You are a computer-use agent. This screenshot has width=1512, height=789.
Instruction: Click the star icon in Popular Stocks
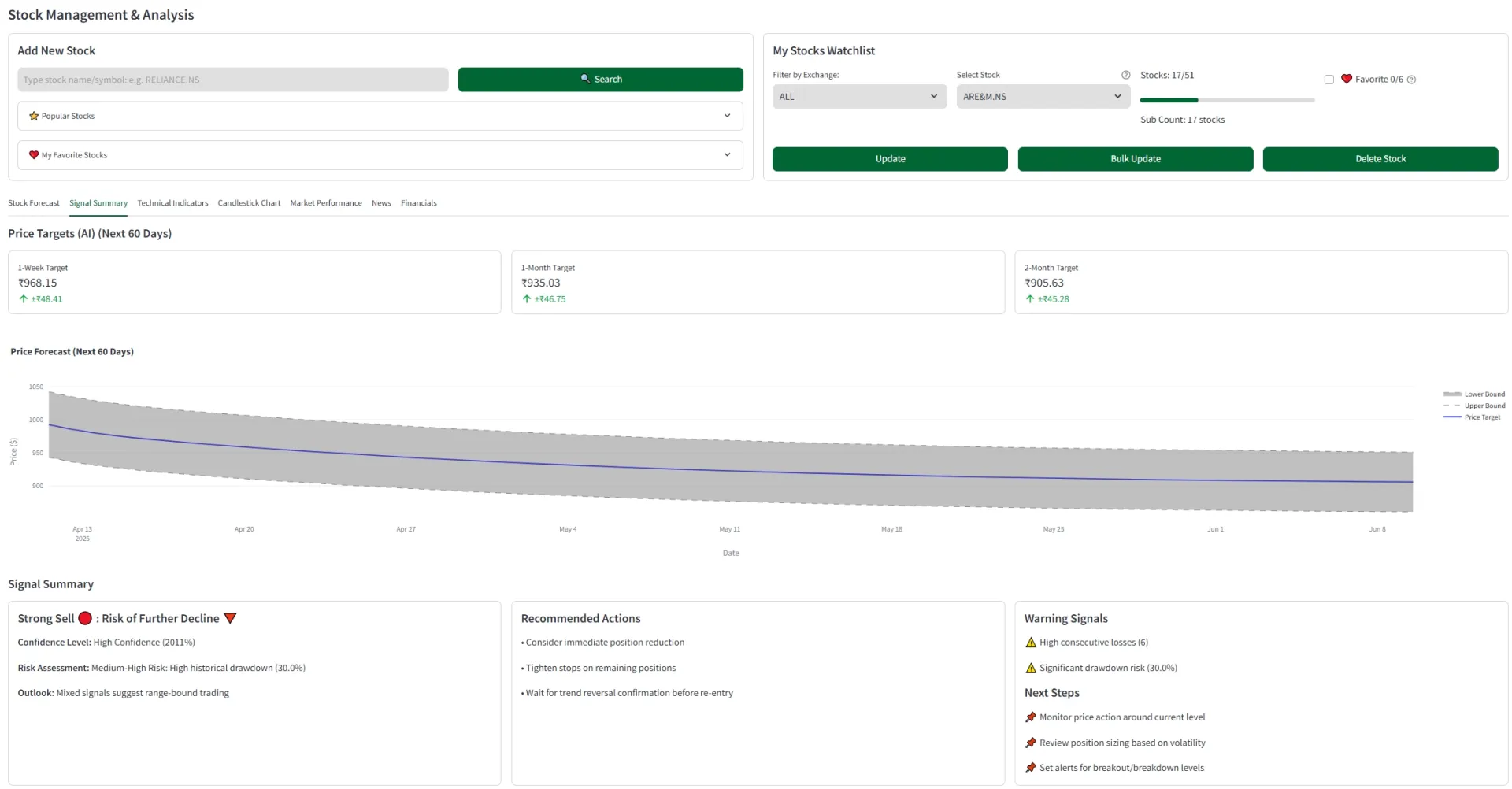coord(34,116)
